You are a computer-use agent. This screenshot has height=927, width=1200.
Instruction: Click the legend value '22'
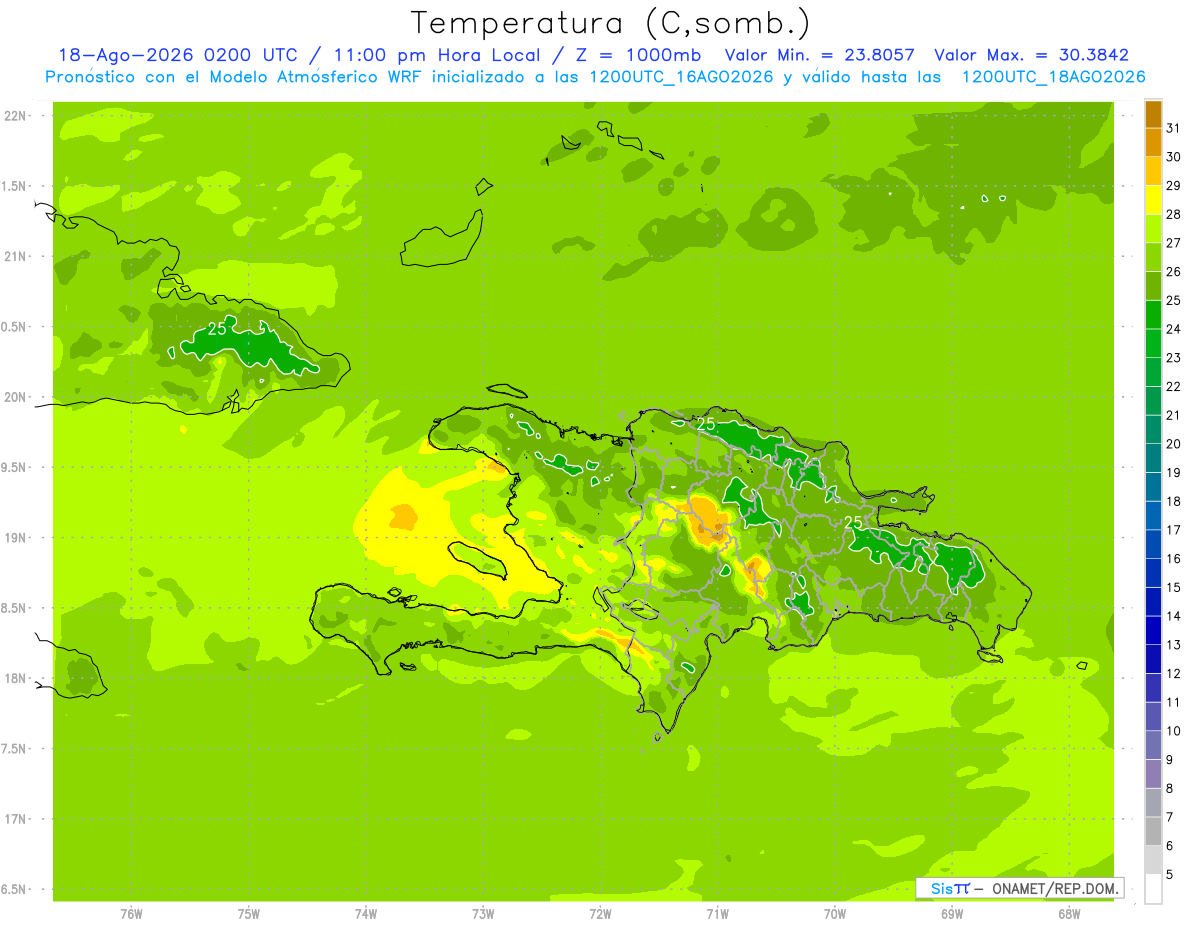(x=1174, y=387)
